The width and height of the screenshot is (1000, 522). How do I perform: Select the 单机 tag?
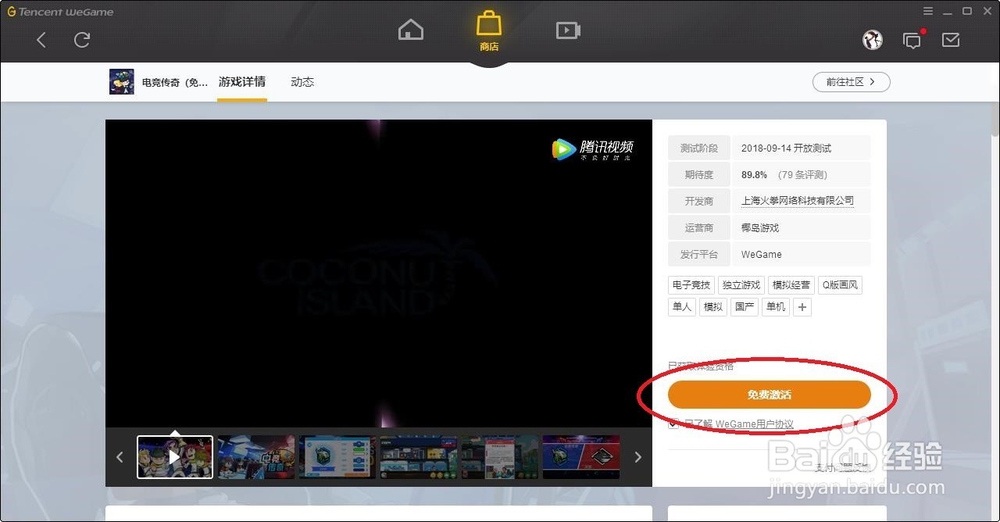coord(776,307)
